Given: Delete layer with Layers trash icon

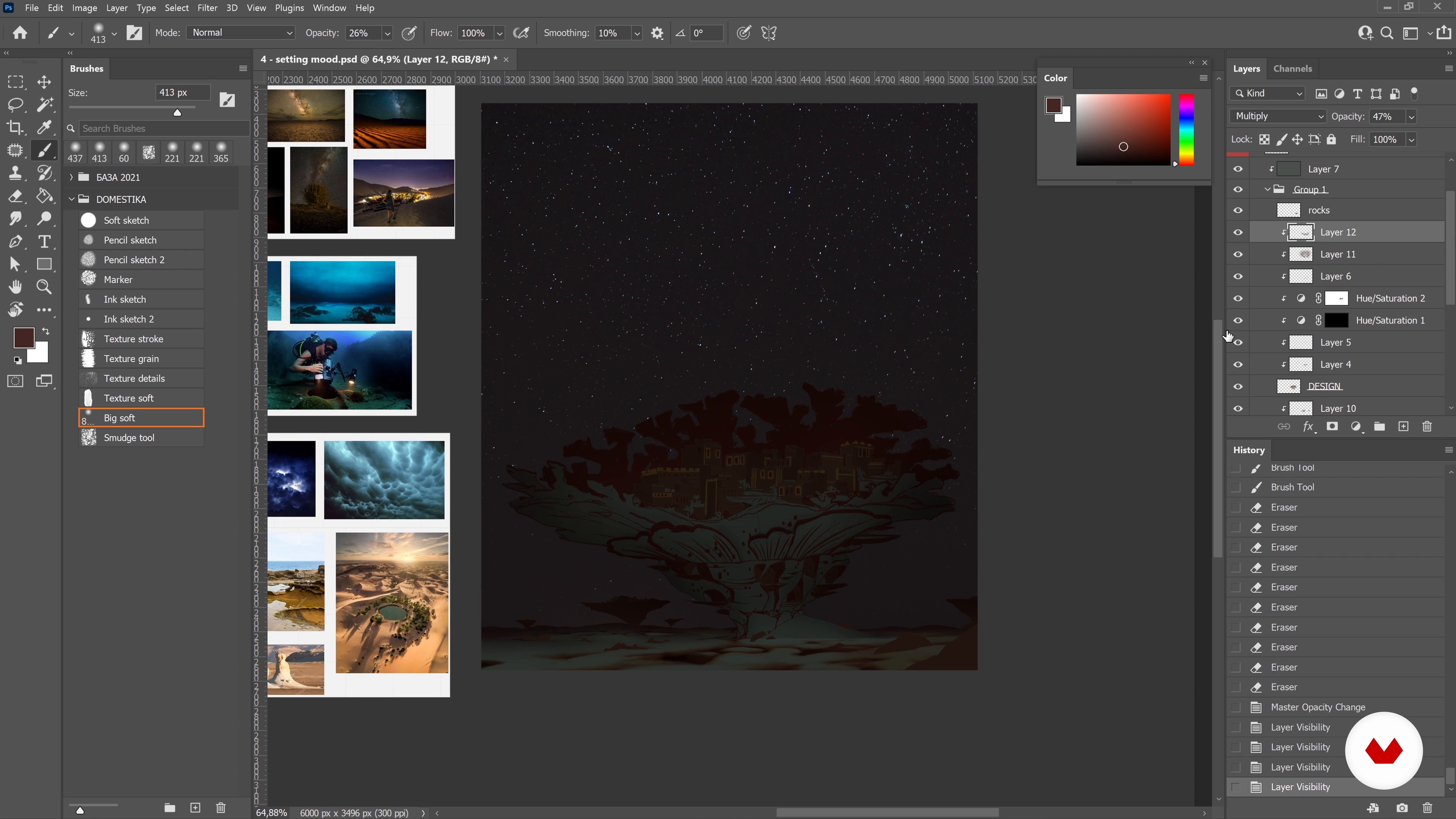Looking at the screenshot, I should (x=1427, y=427).
